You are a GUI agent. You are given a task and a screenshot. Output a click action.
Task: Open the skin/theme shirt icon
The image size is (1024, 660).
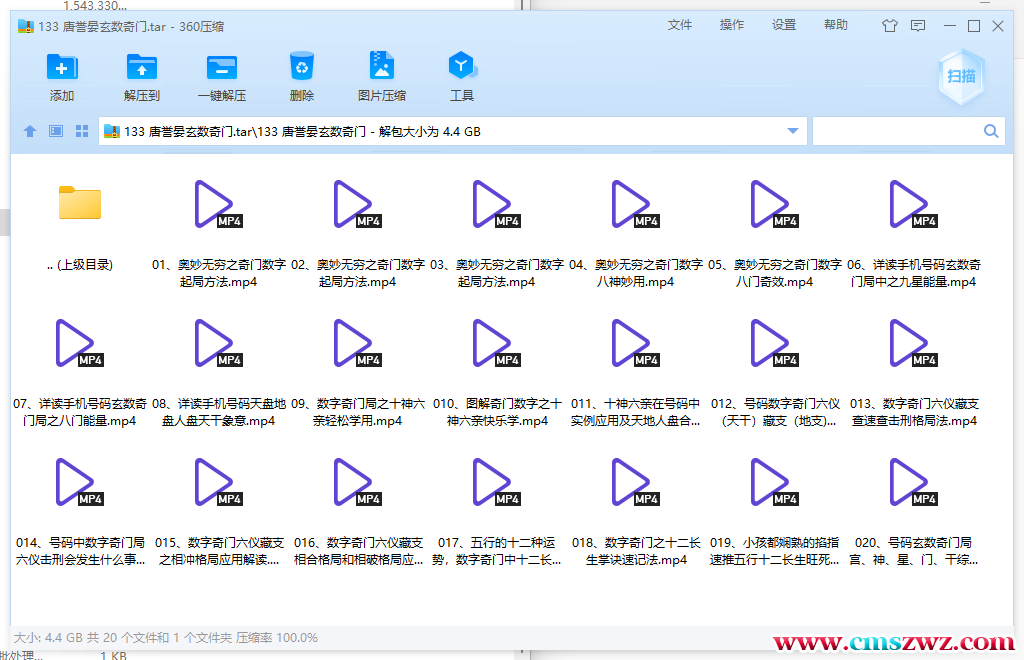click(x=889, y=26)
